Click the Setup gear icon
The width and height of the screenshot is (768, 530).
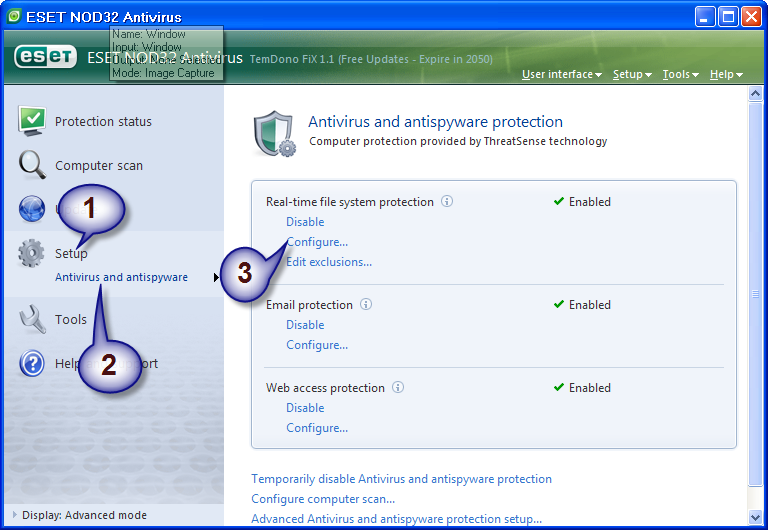31,253
